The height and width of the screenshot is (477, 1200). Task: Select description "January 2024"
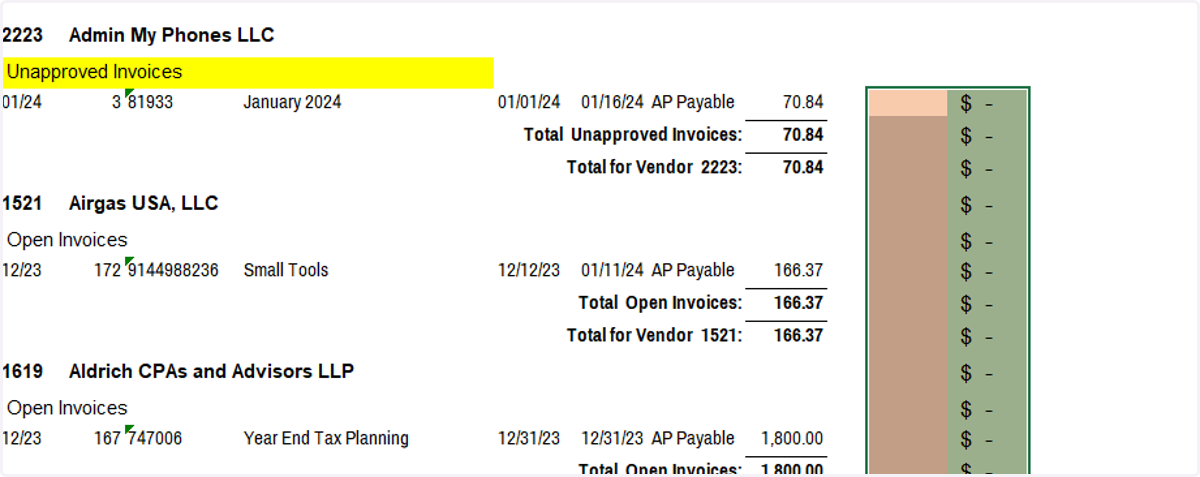[292, 102]
